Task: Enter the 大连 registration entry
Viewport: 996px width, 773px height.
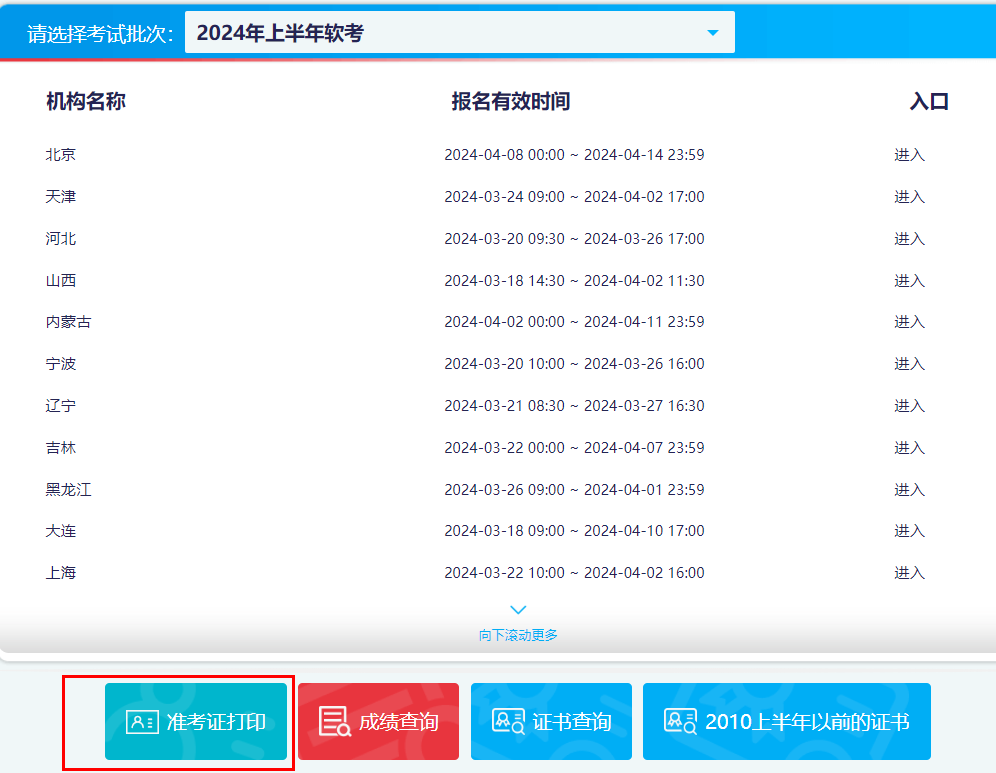Action: (910, 531)
